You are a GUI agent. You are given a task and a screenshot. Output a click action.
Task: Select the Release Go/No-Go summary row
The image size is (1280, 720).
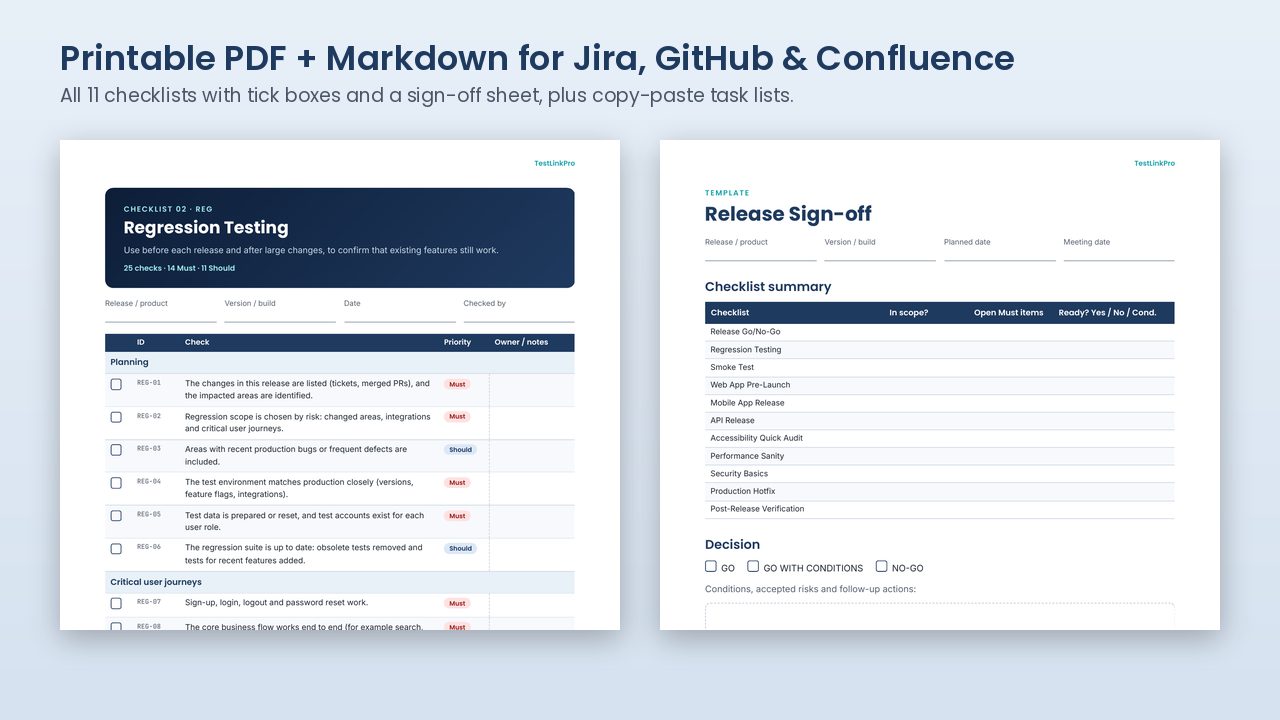940,332
